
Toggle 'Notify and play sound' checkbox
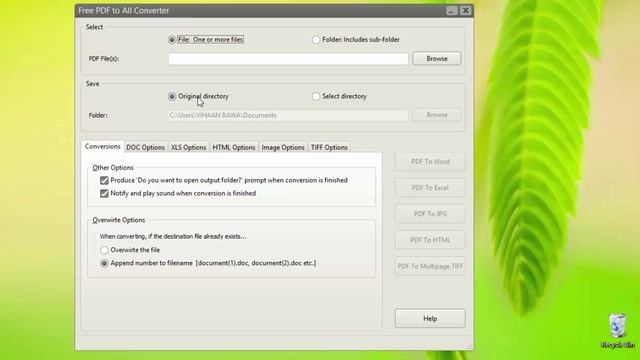tap(104, 193)
